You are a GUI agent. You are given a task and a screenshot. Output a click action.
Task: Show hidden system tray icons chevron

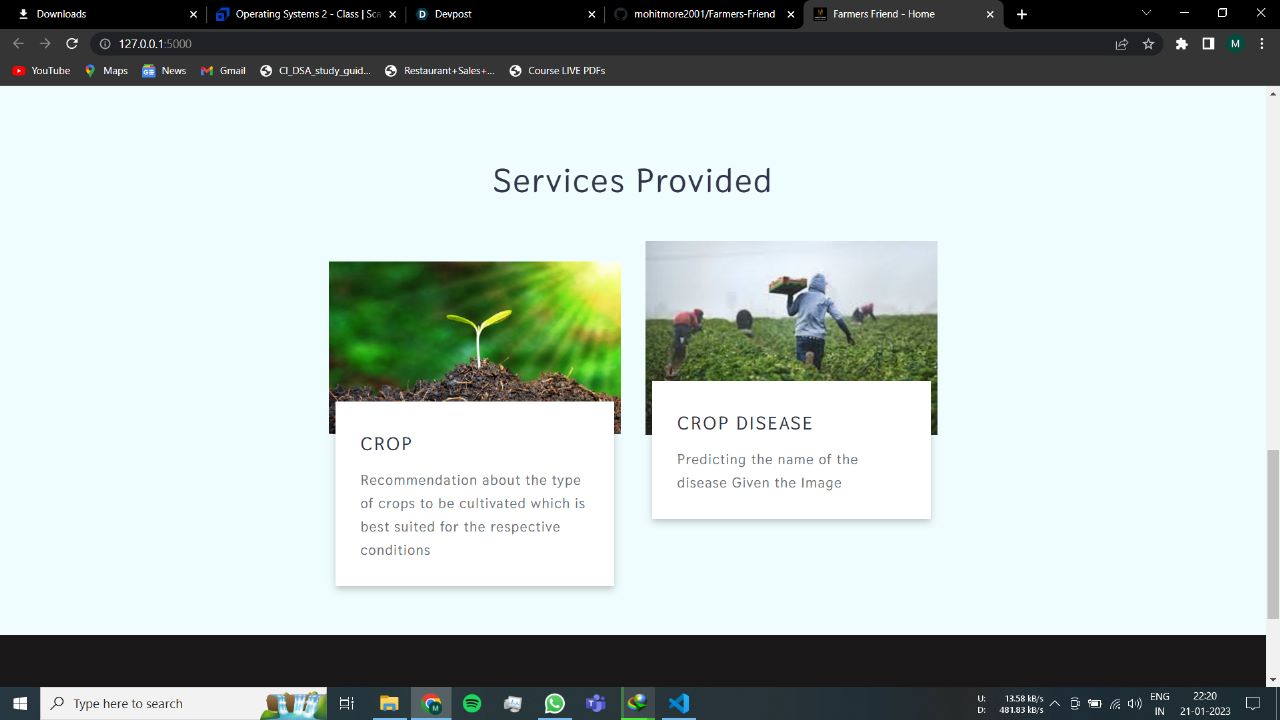[x=1054, y=703]
